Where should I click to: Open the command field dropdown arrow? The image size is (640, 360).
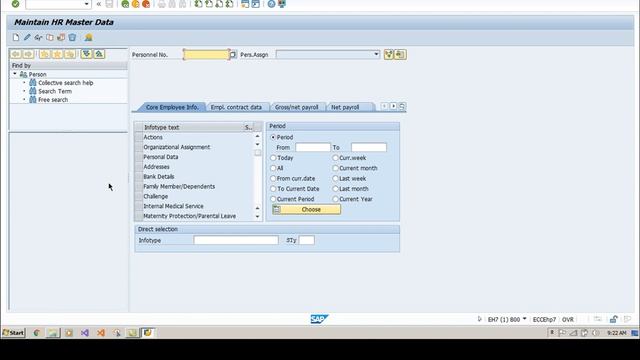(x=86, y=4)
